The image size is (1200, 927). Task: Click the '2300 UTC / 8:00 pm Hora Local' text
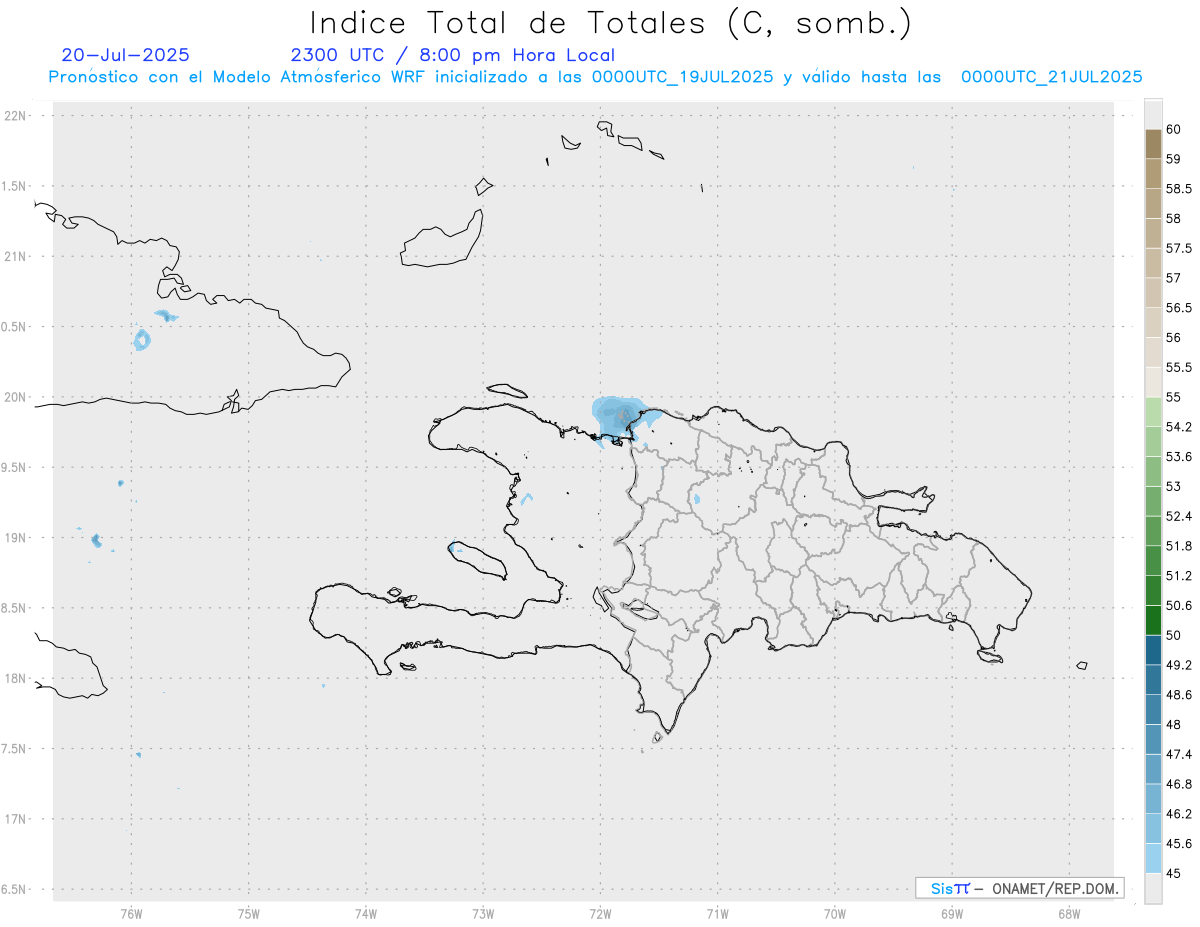[x=452, y=56]
